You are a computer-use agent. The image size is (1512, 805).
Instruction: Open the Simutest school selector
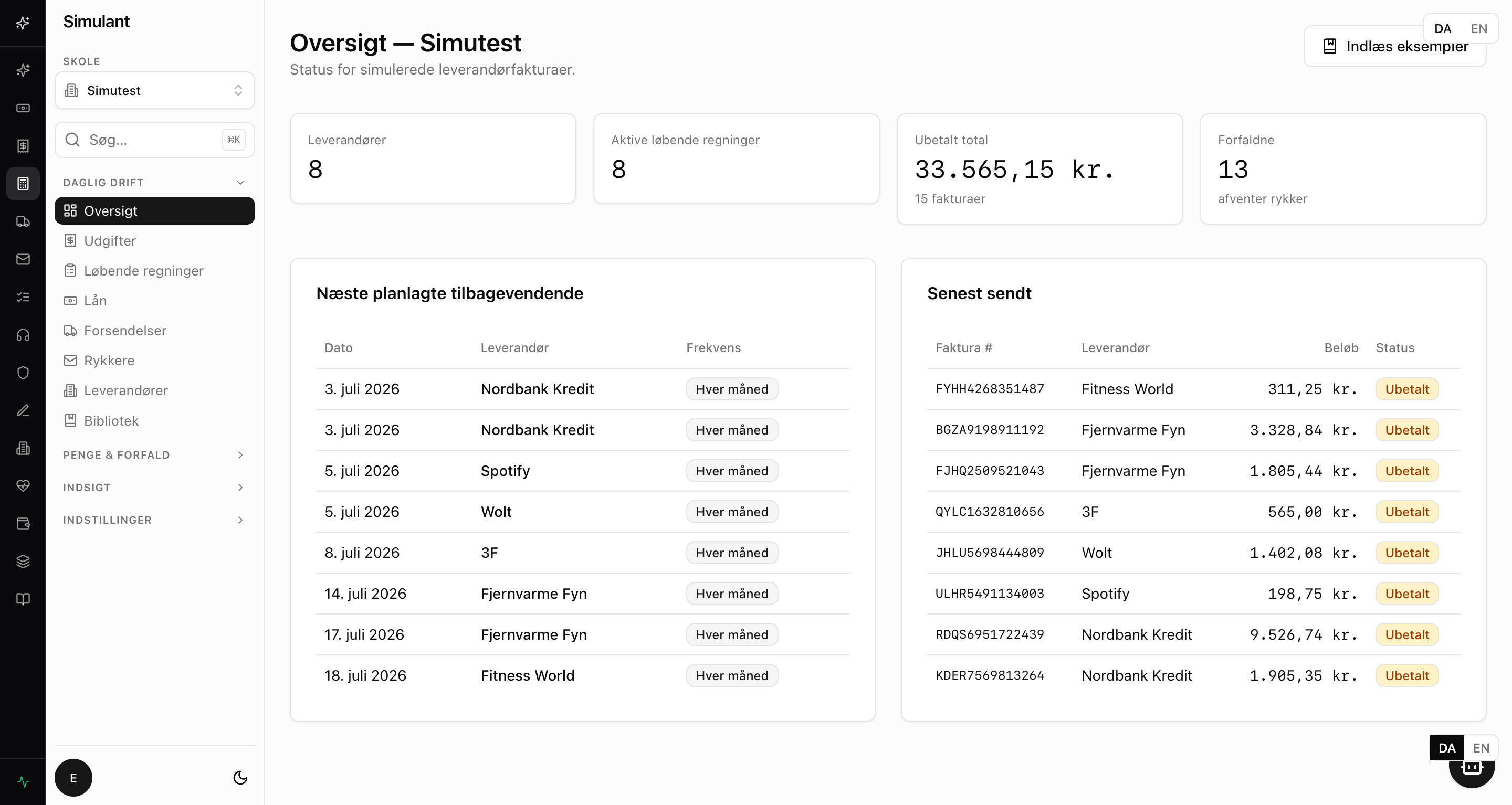tap(155, 90)
